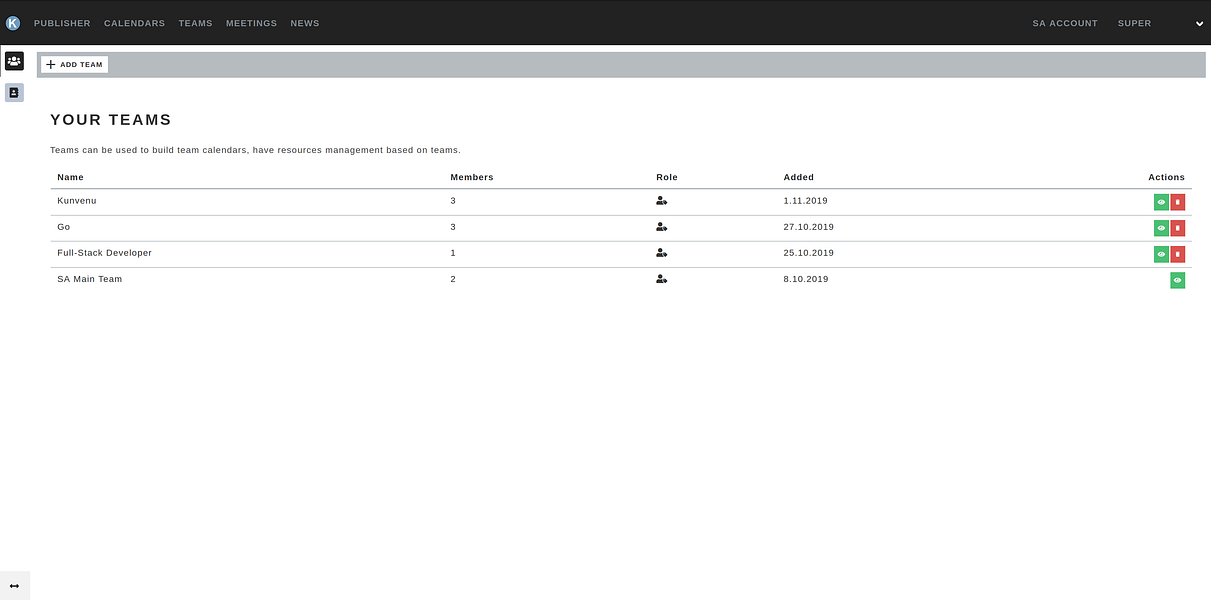The height and width of the screenshot is (600, 1211).
Task: Open the contacts sidebar icon
Action: coord(14,92)
